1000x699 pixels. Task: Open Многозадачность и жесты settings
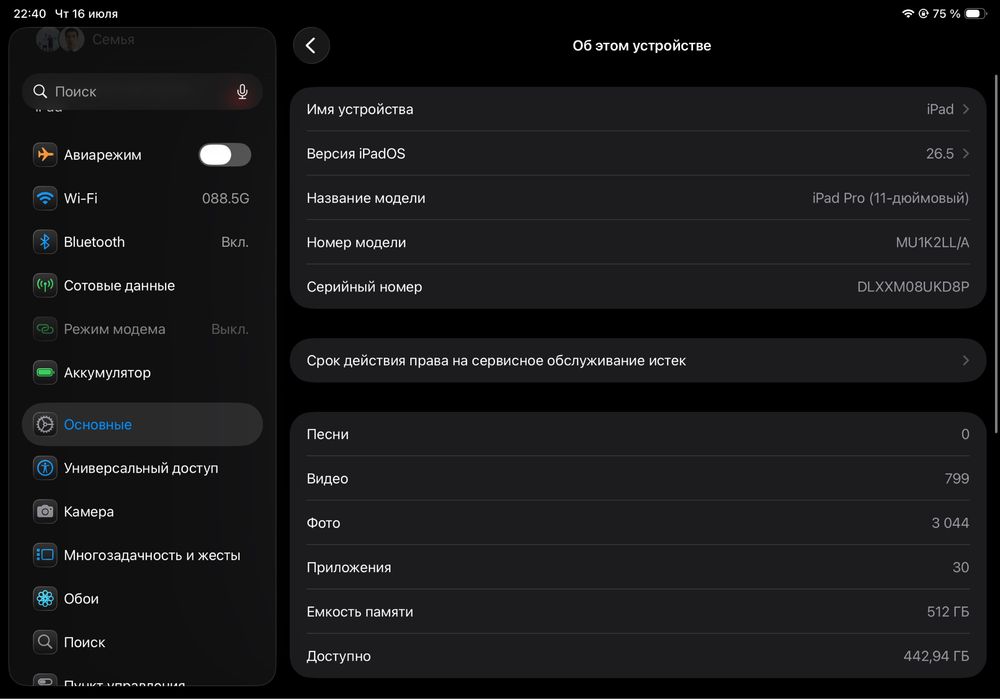click(x=142, y=555)
